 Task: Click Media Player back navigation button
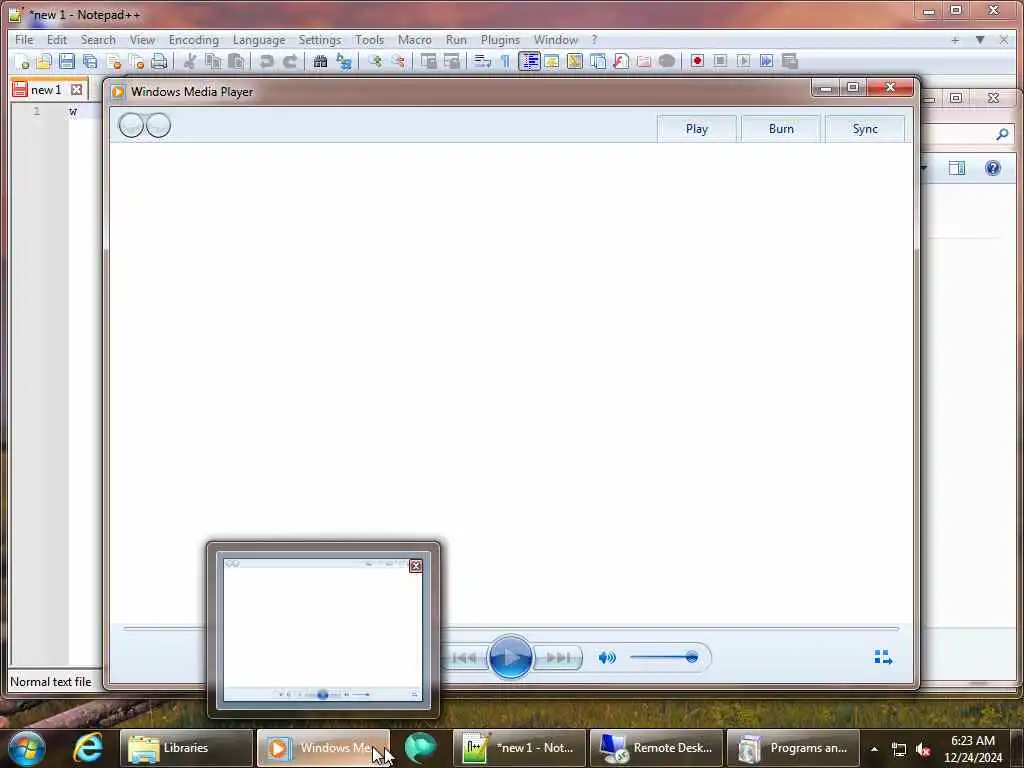coord(131,125)
